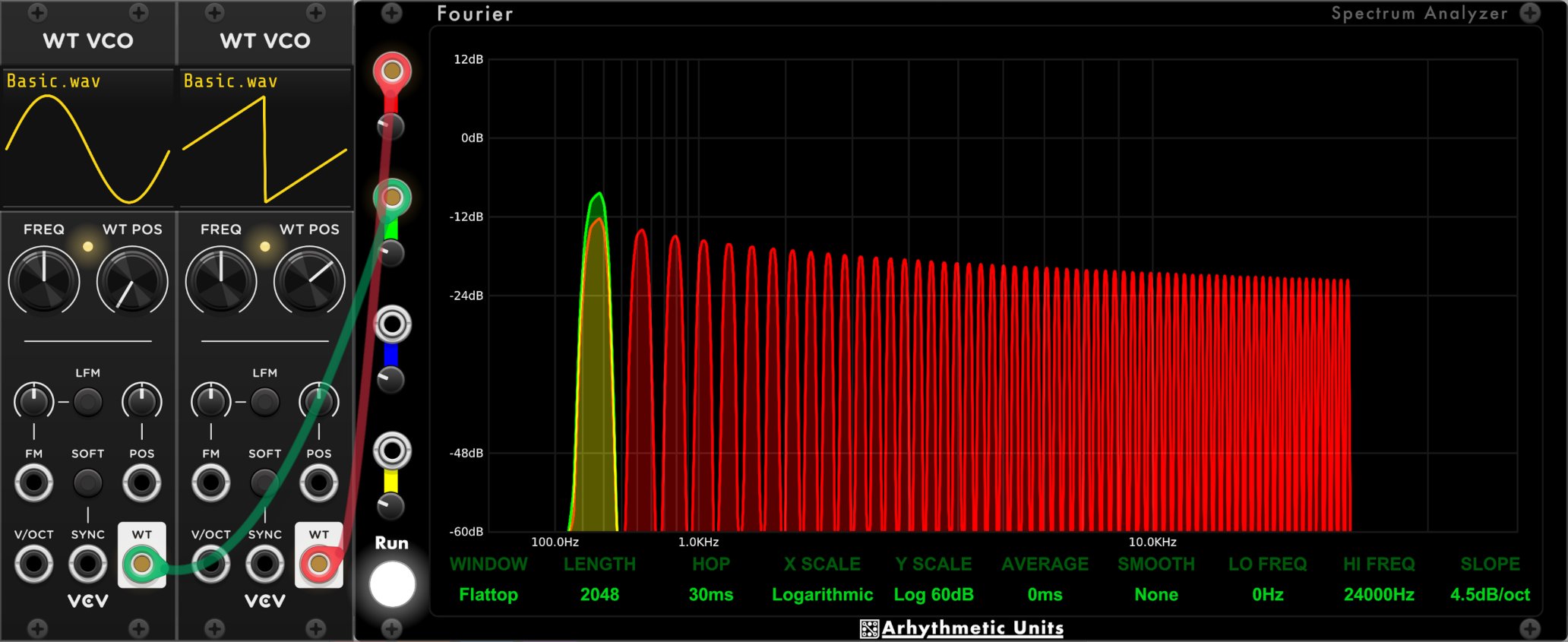Toggle the Run button
This screenshot has width=1568, height=642.
click(392, 584)
